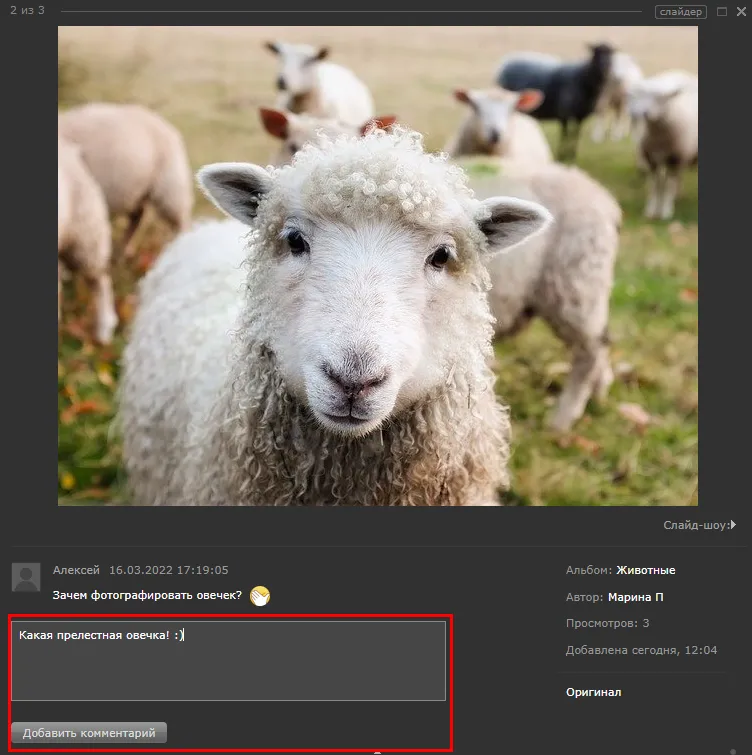Click comment date 16.03.2022 17:19:05
The height and width of the screenshot is (755, 752).
(169, 570)
